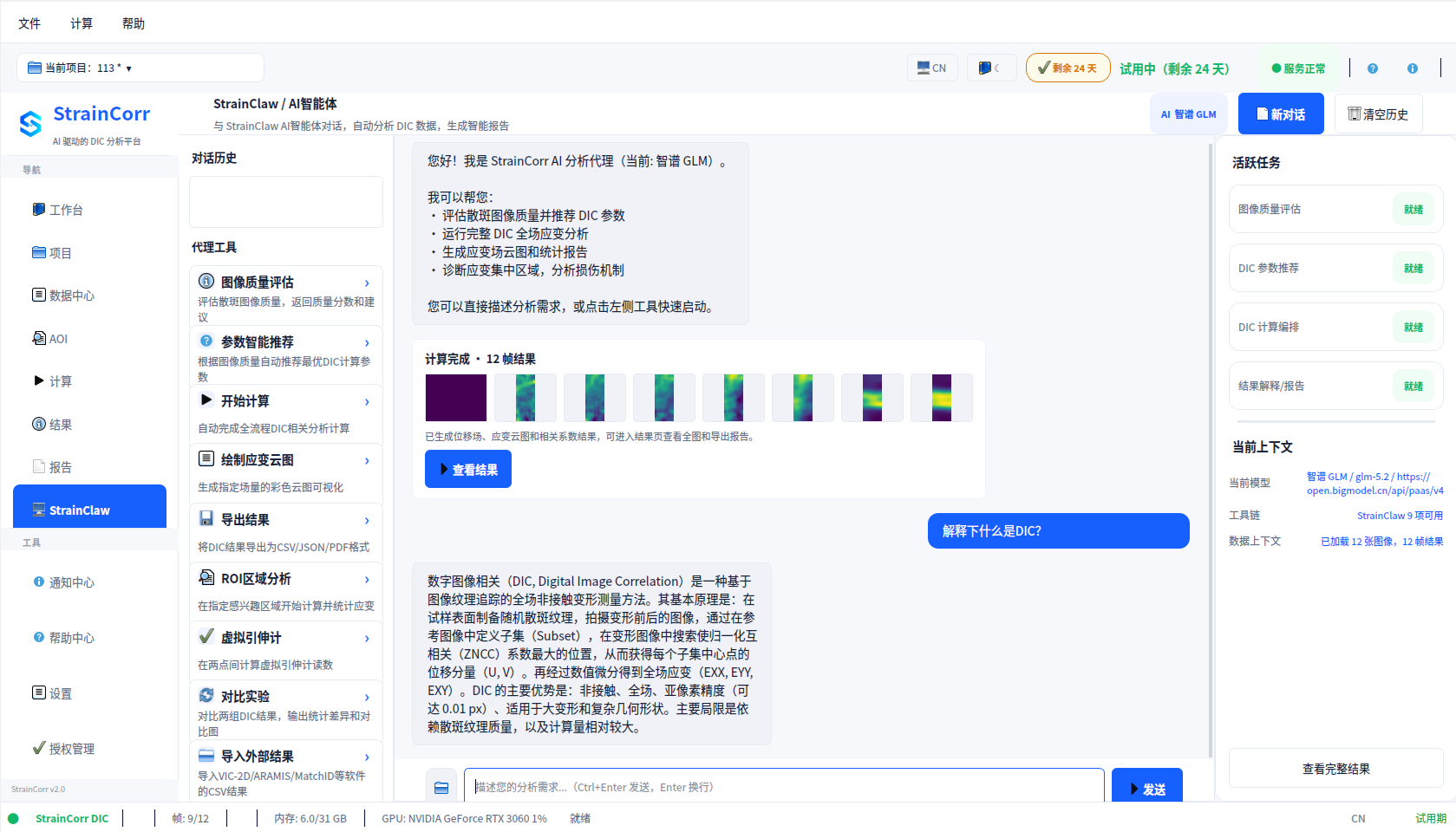1456x832 pixels.
Task: Open 设置 in the sidebar
Action: coord(89,693)
